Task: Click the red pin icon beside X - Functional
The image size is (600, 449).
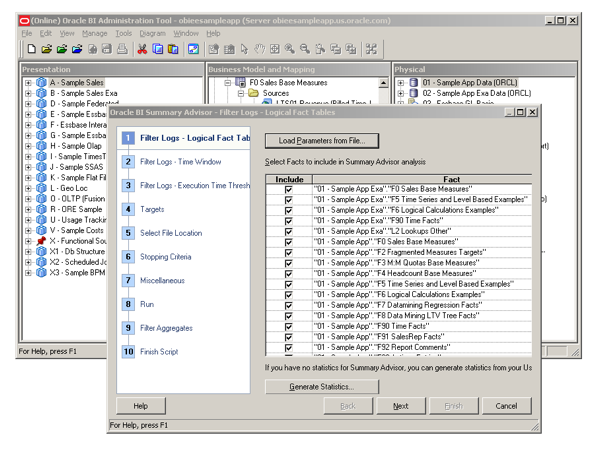Action: [x=41, y=241]
